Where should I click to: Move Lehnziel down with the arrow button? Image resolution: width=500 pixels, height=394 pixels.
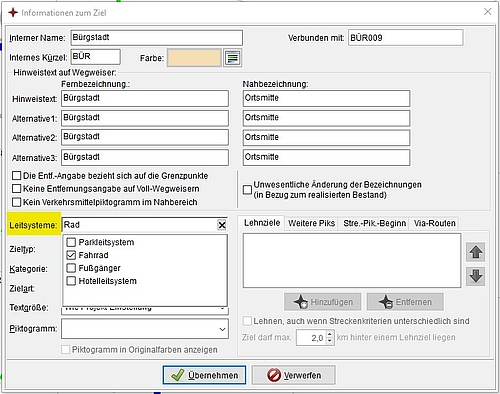click(x=475, y=276)
